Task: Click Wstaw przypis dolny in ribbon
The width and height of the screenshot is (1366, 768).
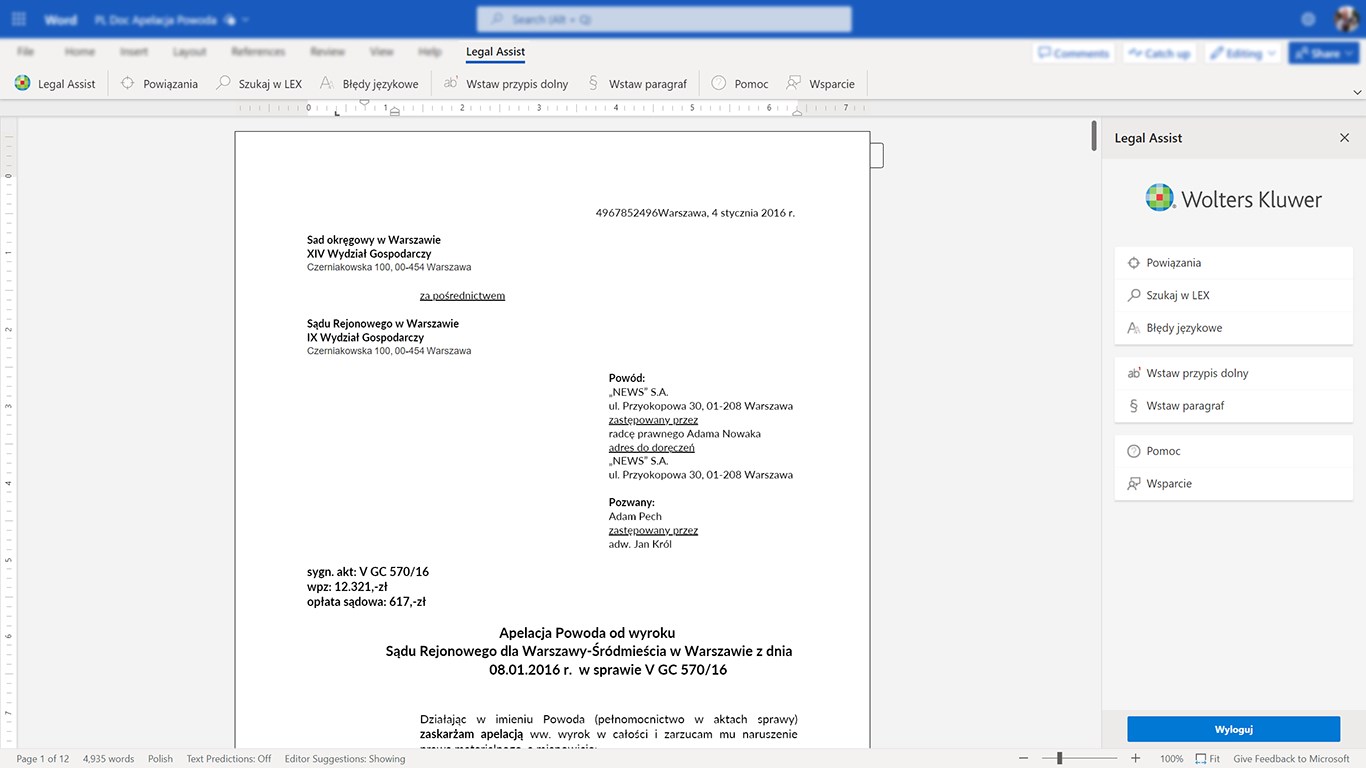Action: tap(505, 84)
